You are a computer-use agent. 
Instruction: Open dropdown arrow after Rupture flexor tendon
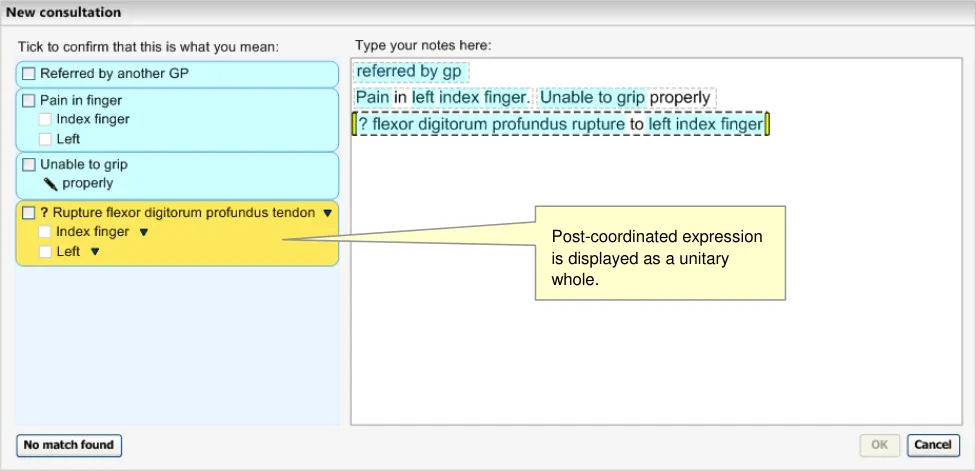pos(327,213)
